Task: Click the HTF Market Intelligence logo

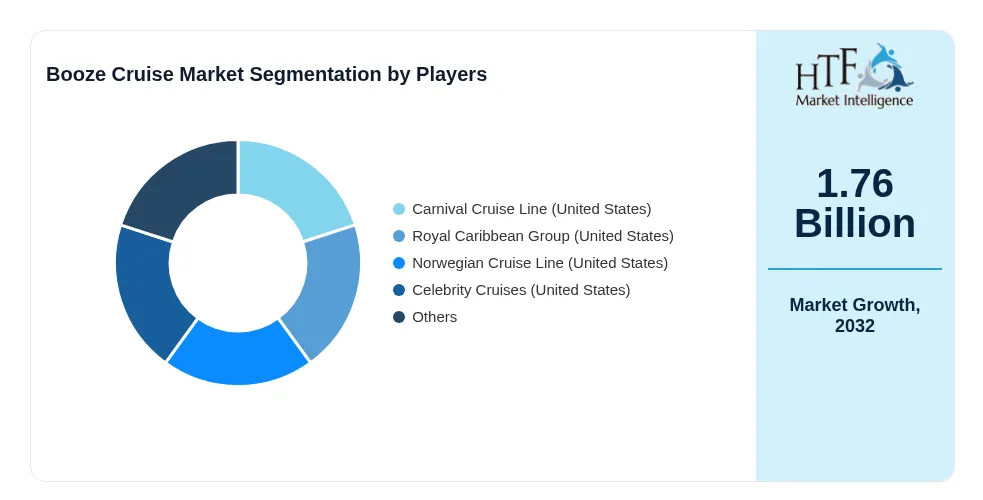Action: click(x=854, y=76)
